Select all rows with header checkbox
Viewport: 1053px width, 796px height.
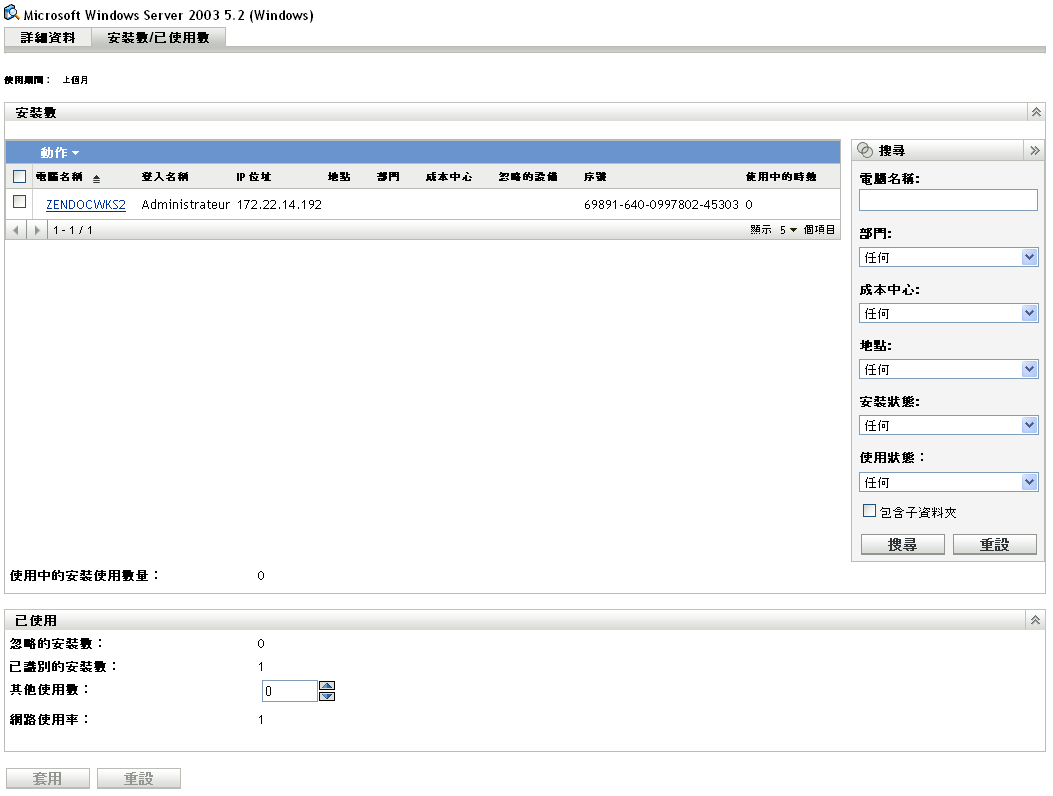coord(19,177)
